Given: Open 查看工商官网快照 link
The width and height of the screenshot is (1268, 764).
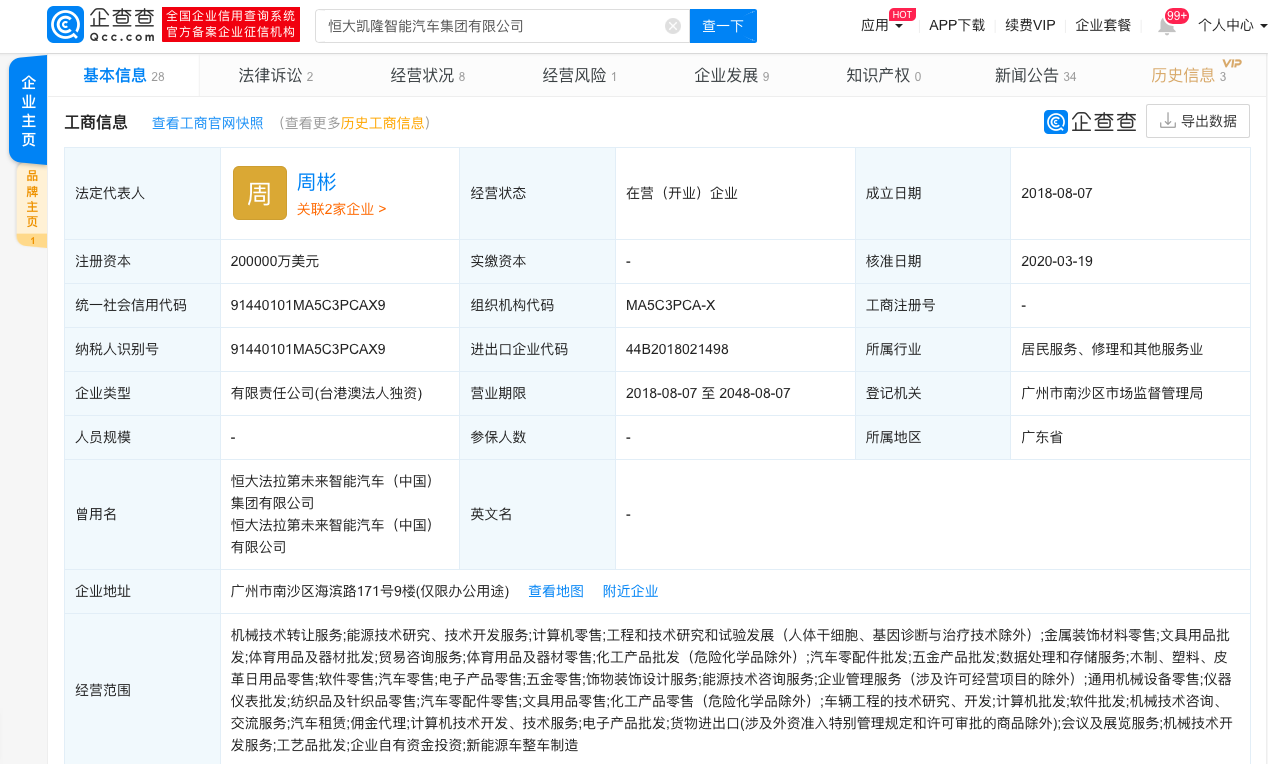Looking at the screenshot, I should click(207, 123).
